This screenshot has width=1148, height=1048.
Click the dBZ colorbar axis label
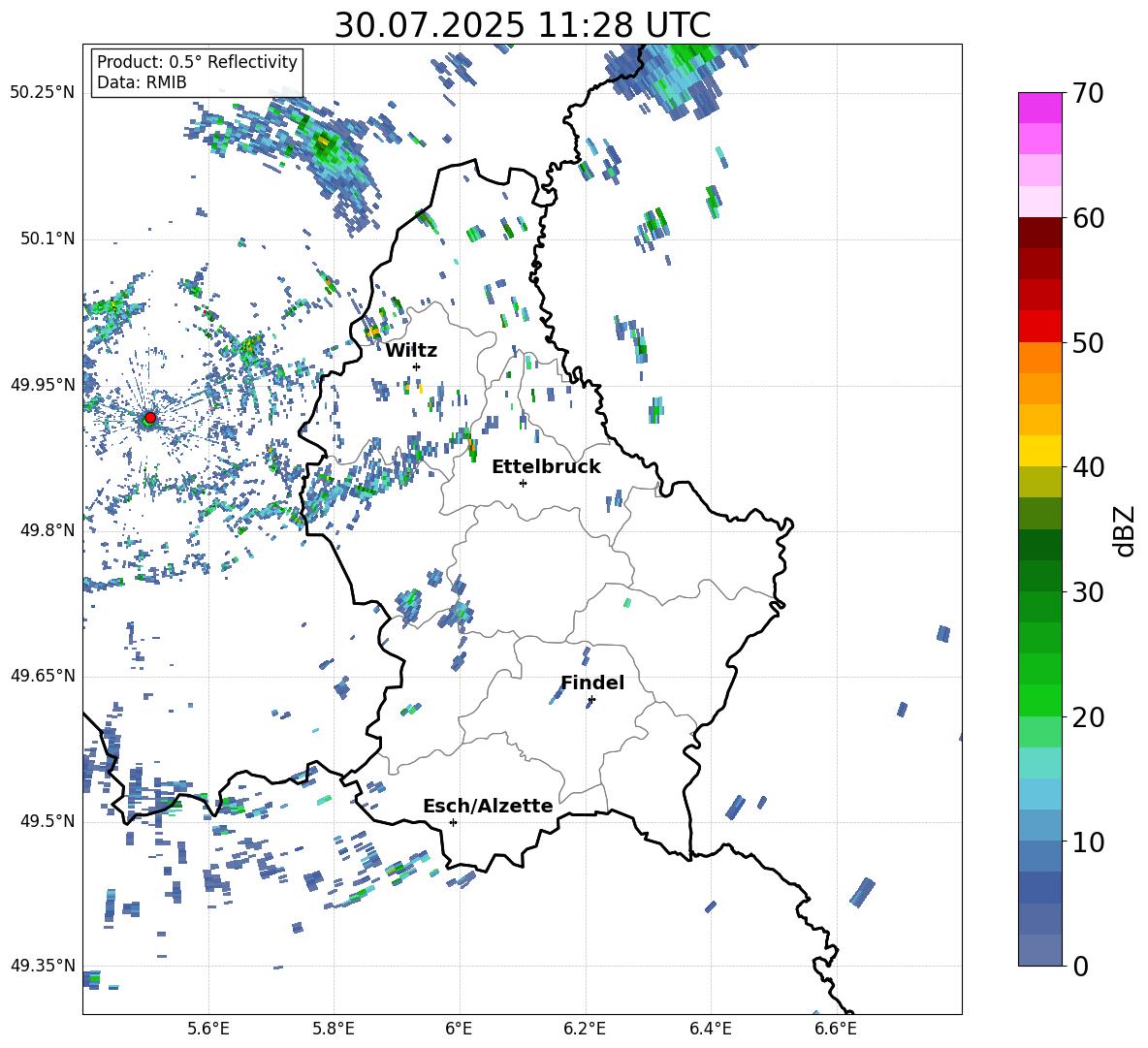pos(1125,530)
